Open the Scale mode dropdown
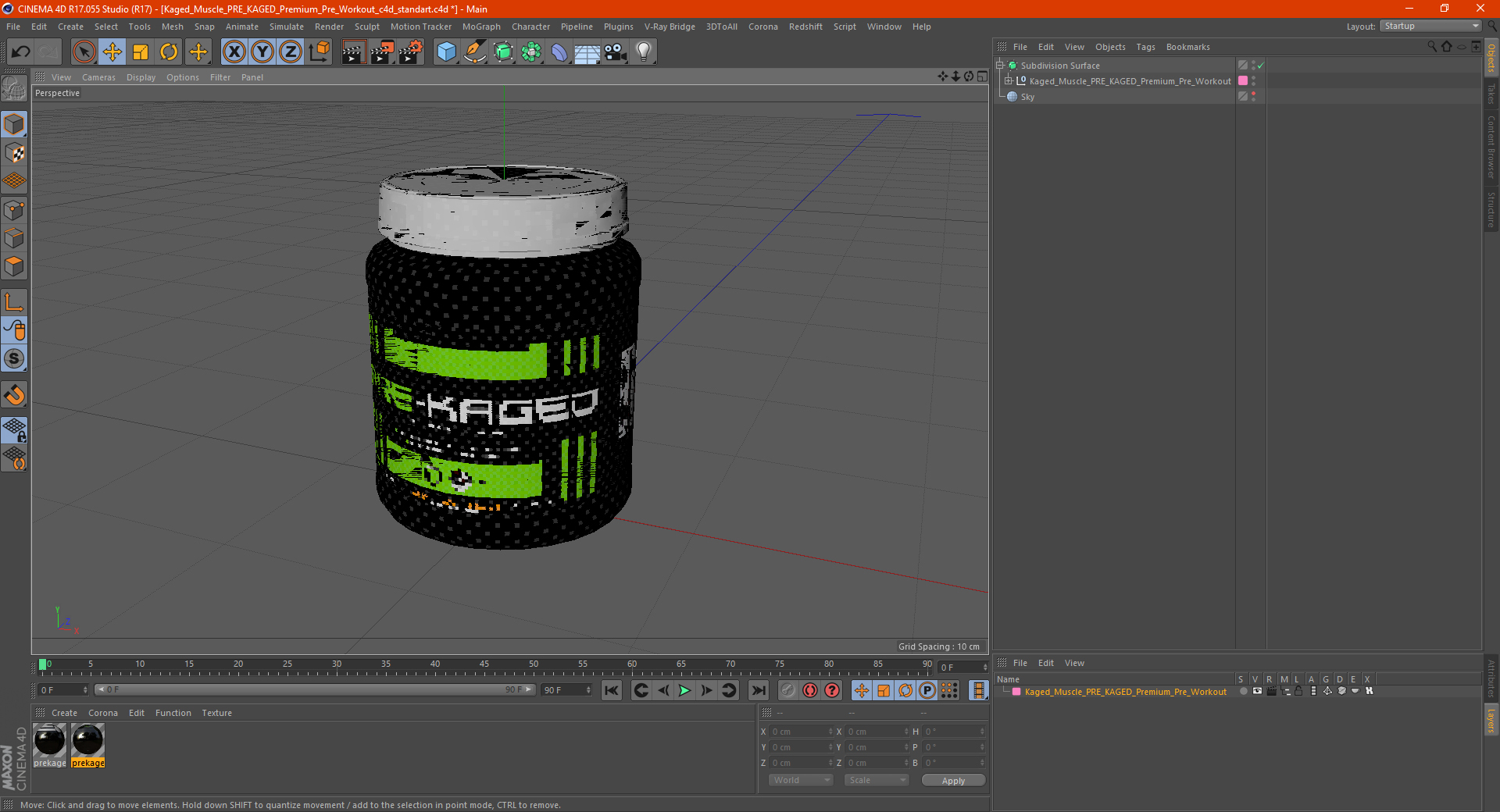The height and width of the screenshot is (812, 1500). 877,780
